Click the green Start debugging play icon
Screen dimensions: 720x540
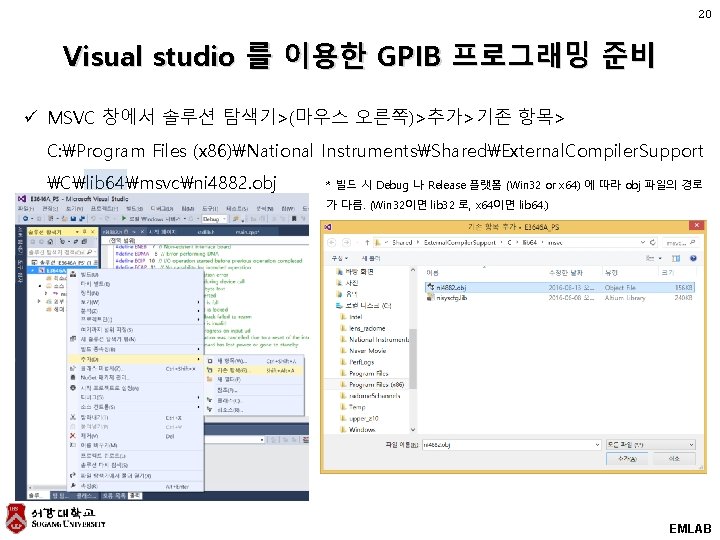click(x=124, y=219)
